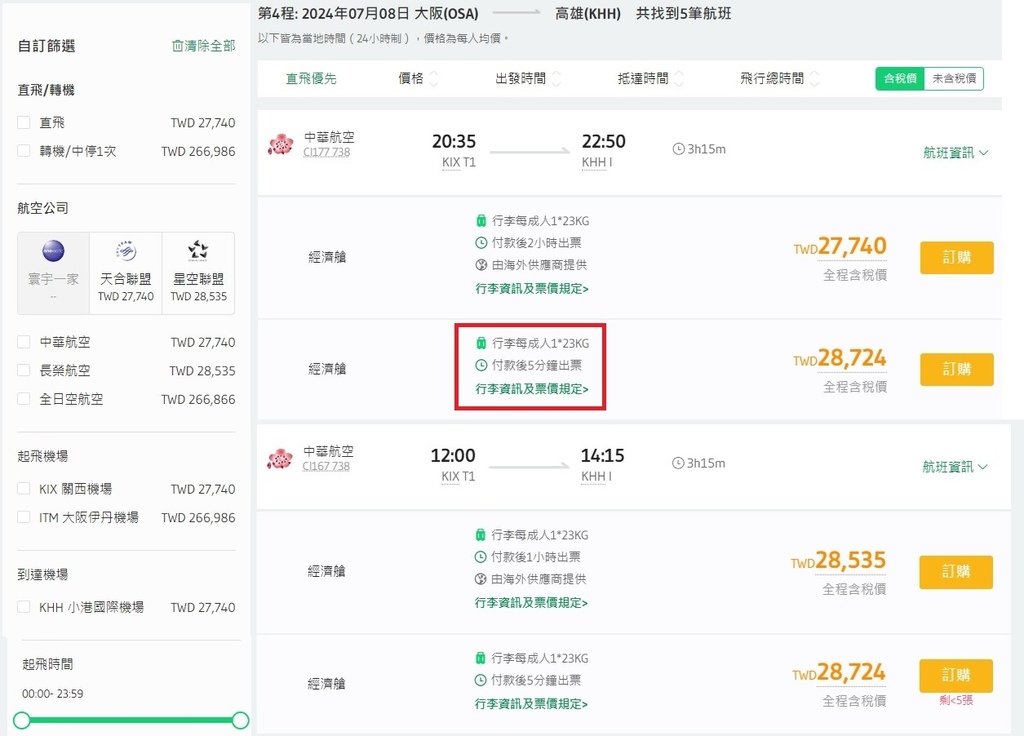The height and width of the screenshot is (736, 1024).
Task: Click the 00:00- 23:59 time range text
Action: click(53, 694)
